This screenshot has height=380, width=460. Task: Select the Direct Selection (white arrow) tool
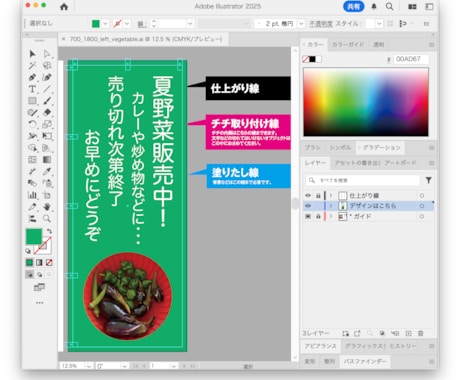pyautogui.click(x=47, y=54)
